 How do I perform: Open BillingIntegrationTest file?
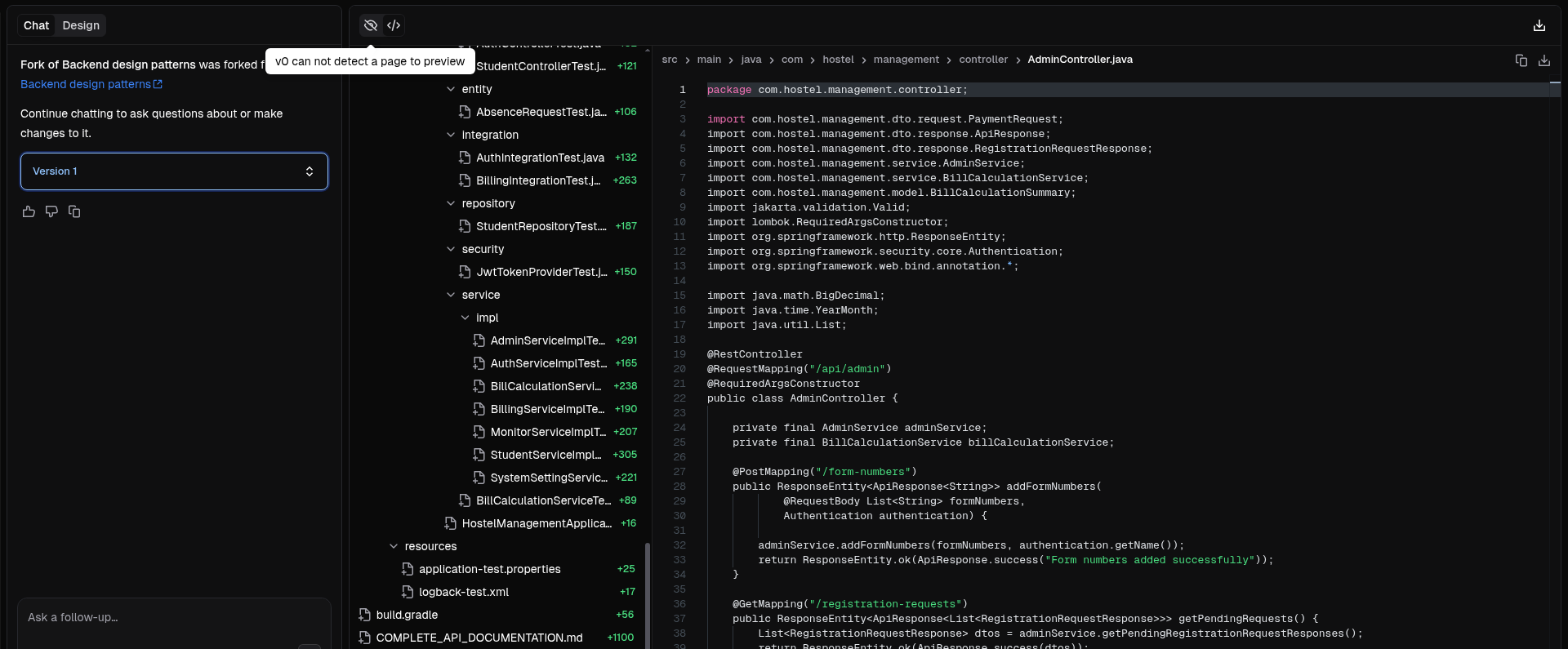(x=538, y=180)
